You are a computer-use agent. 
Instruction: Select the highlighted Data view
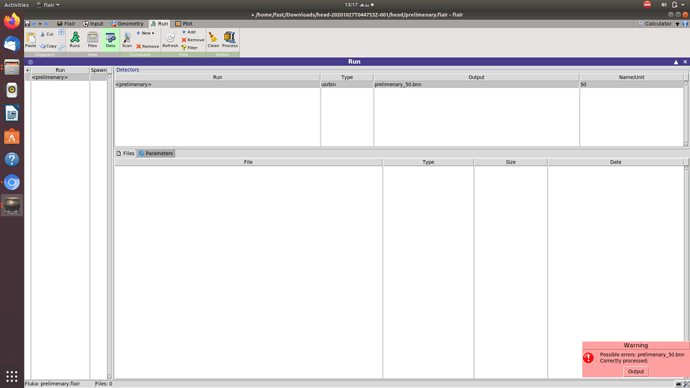click(110, 40)
